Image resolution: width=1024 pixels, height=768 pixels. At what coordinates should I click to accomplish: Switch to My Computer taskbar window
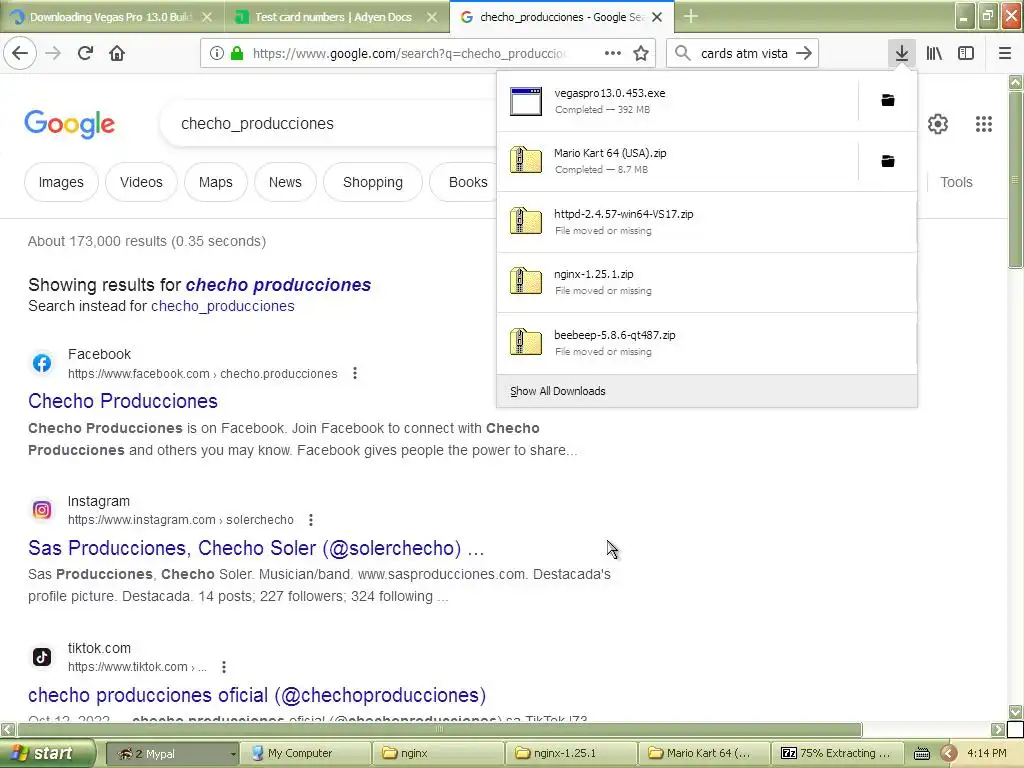tap(306, 753)
